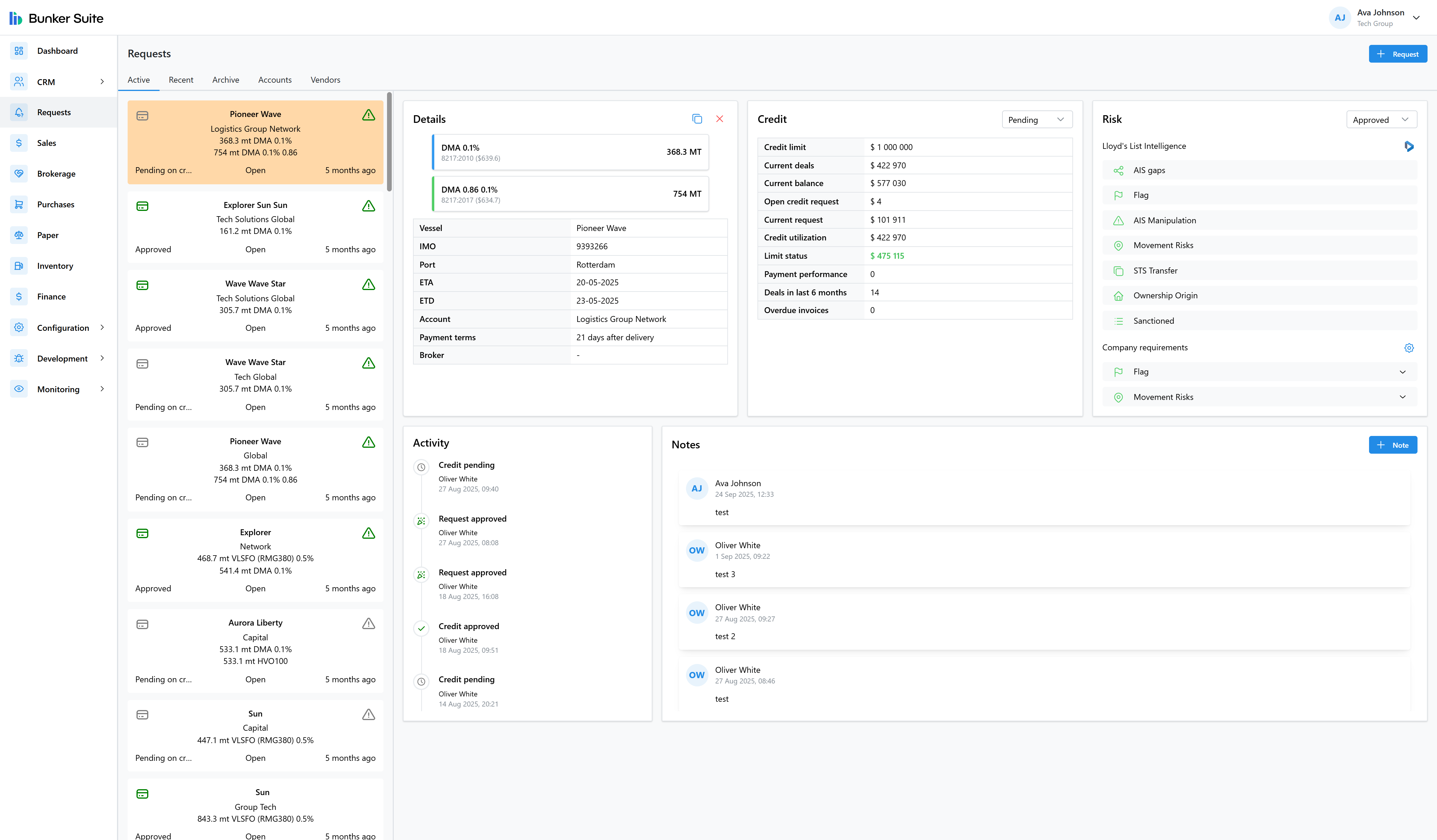Open the Lloyd's List Intelligence link icon
This screenshot has height=840, width=1437.
click(1409, 146)
